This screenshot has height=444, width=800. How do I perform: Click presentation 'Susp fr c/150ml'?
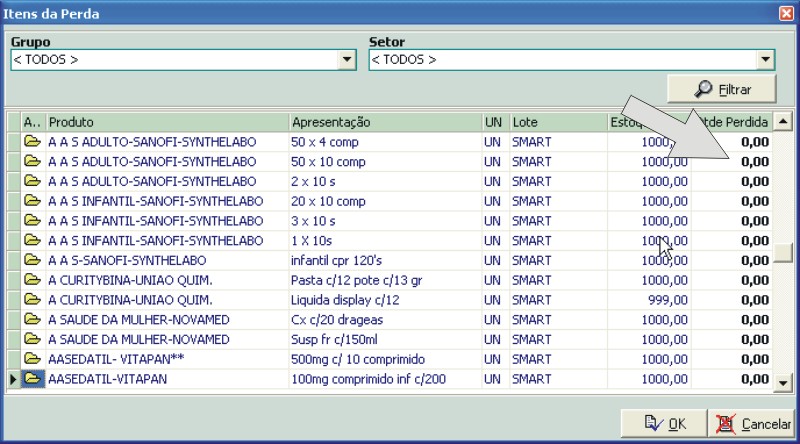(x=334, y=339)
